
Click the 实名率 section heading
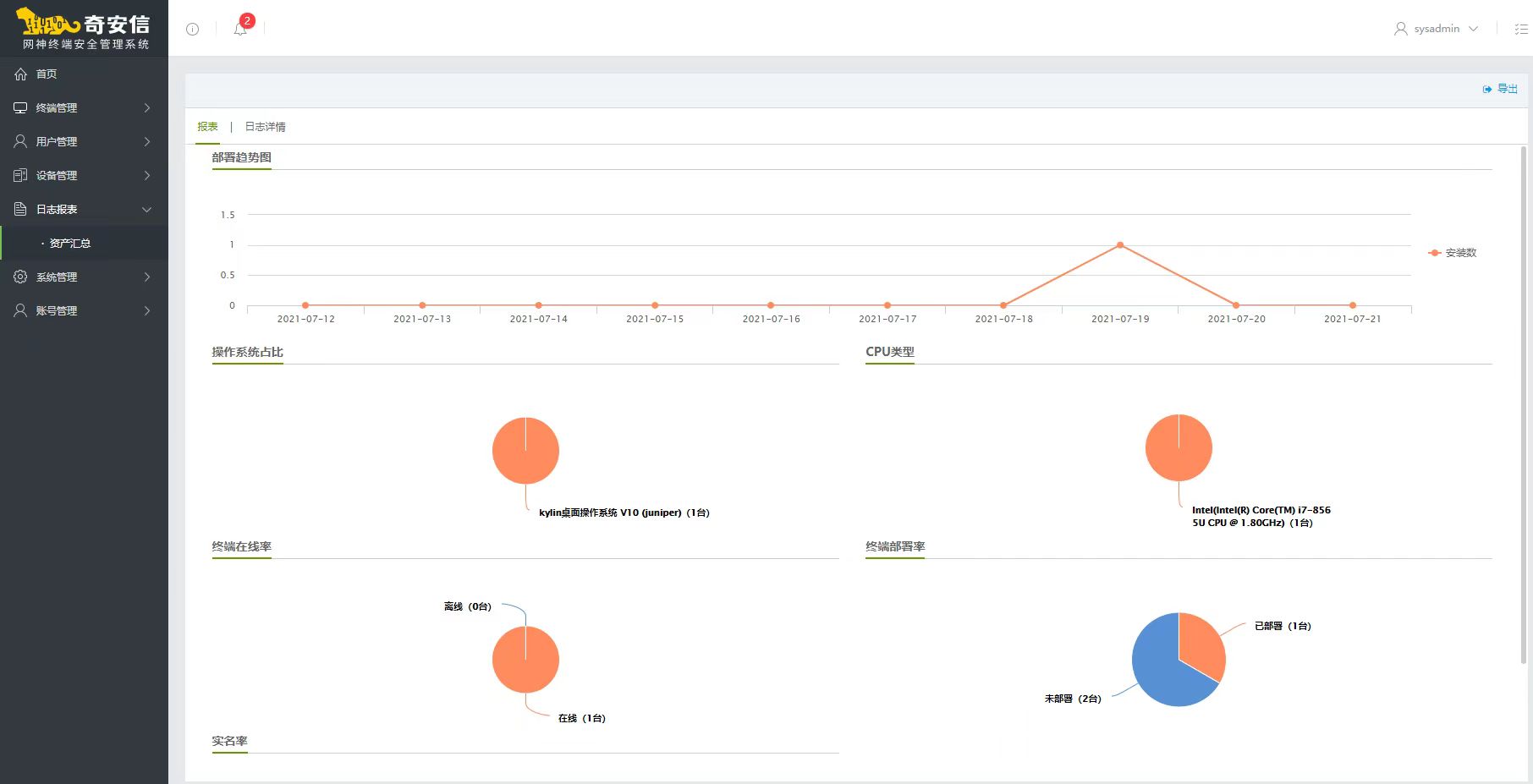click(x=229, y=741)
